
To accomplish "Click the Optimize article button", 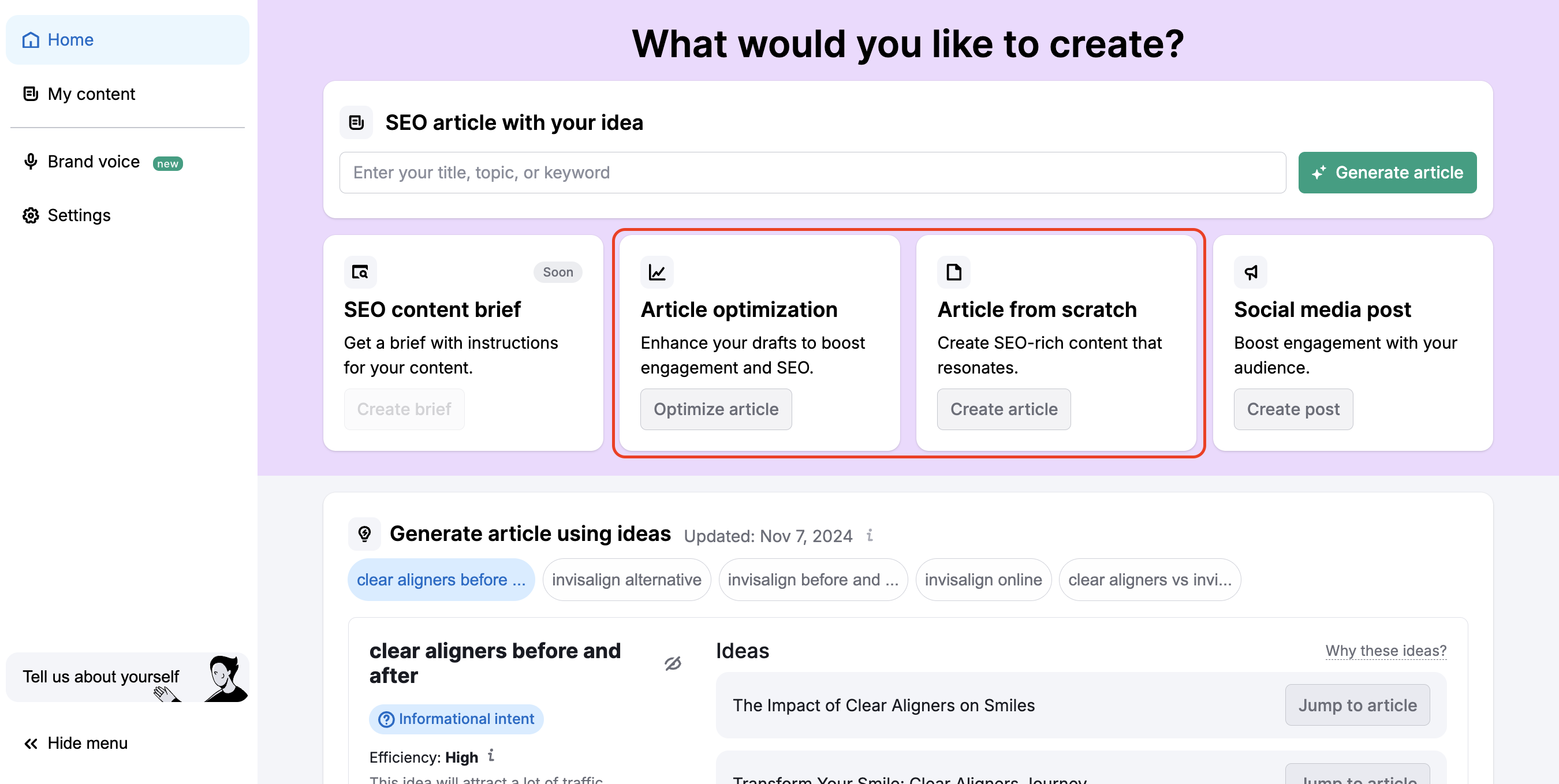I will click(716, 408).
